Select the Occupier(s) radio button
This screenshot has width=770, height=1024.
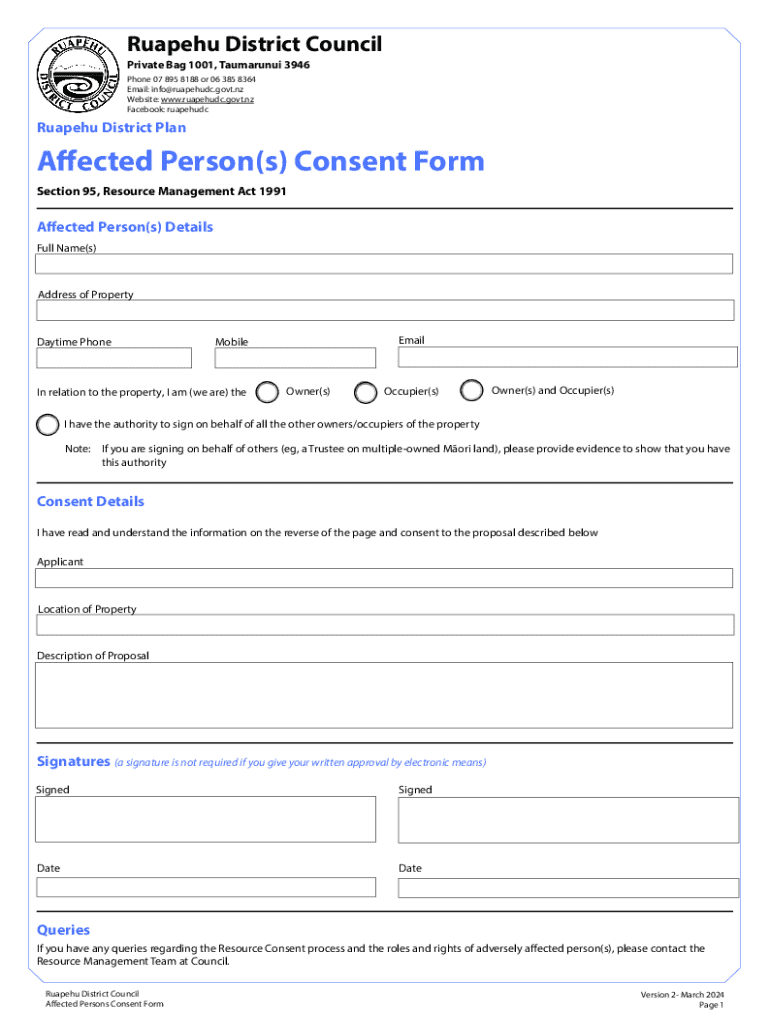pos(366,392)
